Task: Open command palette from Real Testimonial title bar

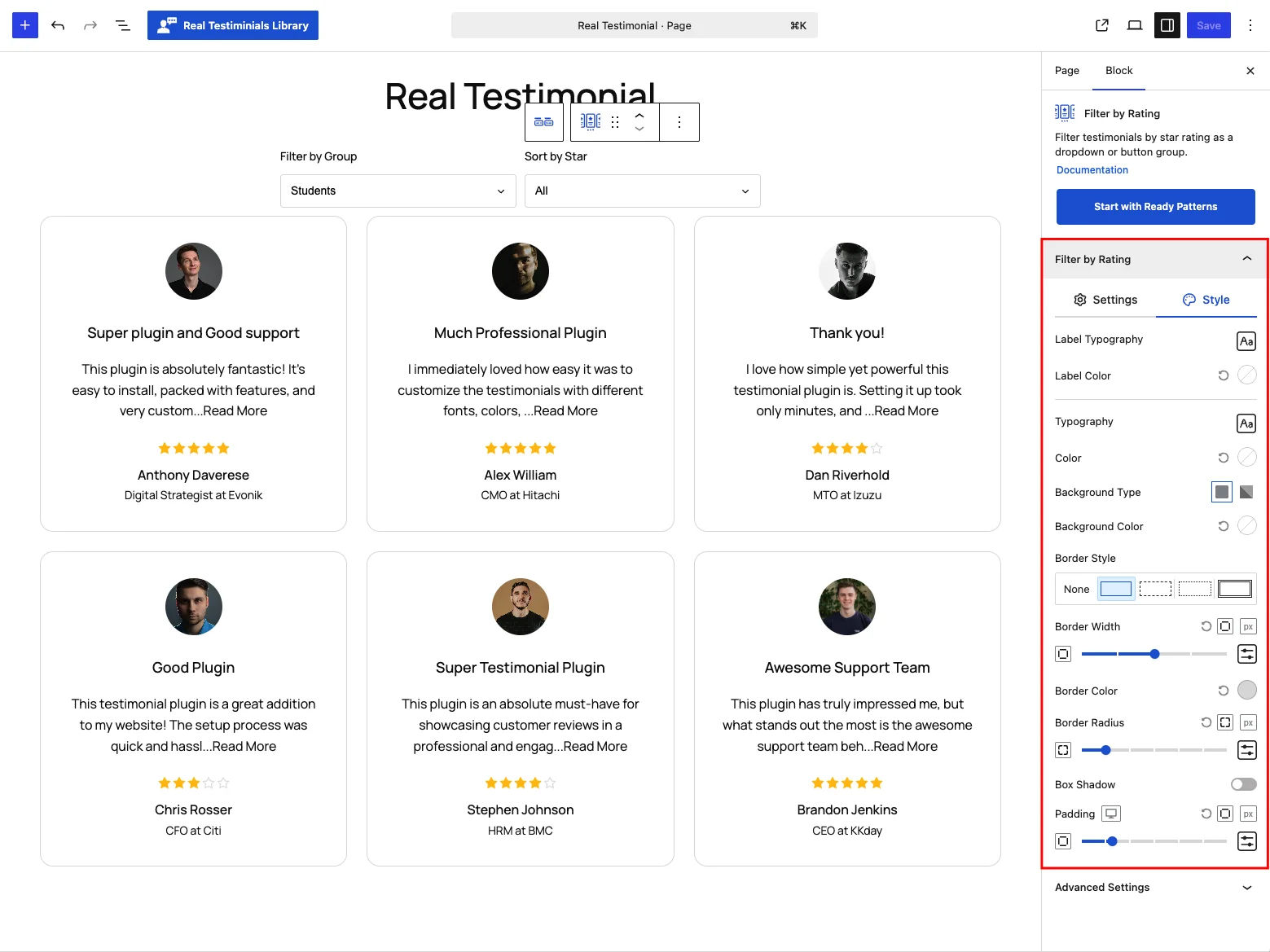Action: tap(635, 25)
